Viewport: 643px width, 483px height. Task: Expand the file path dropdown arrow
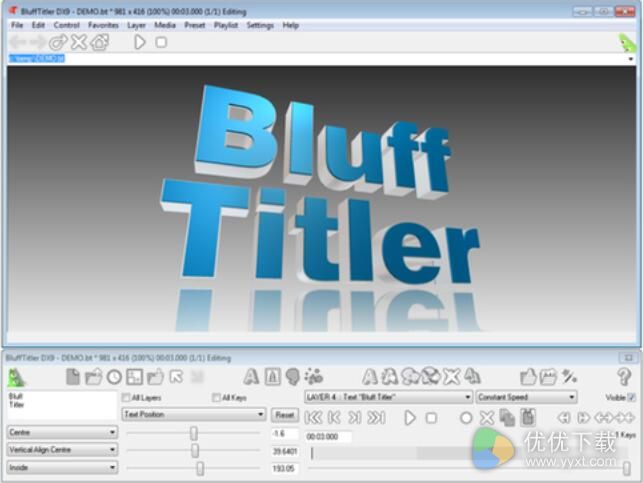pos(631,59)
